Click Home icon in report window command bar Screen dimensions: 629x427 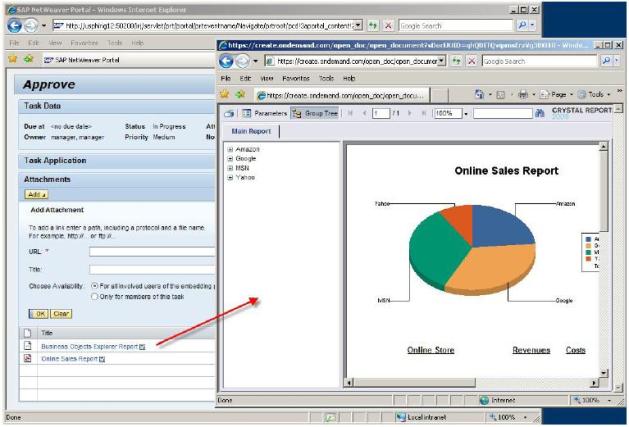[x=479, y=95]
